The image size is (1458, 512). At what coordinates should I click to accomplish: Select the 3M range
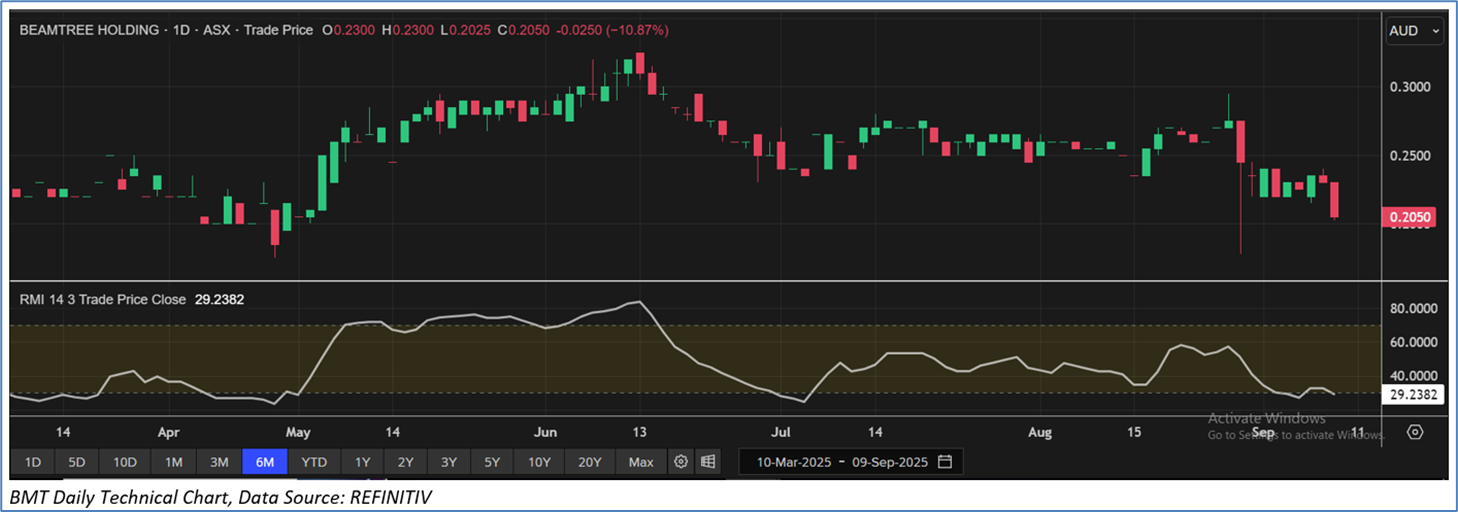coord(219,462)
